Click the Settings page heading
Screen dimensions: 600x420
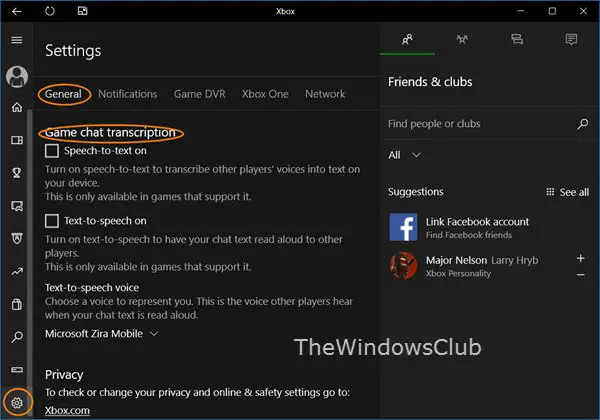(x=73, y=50)
